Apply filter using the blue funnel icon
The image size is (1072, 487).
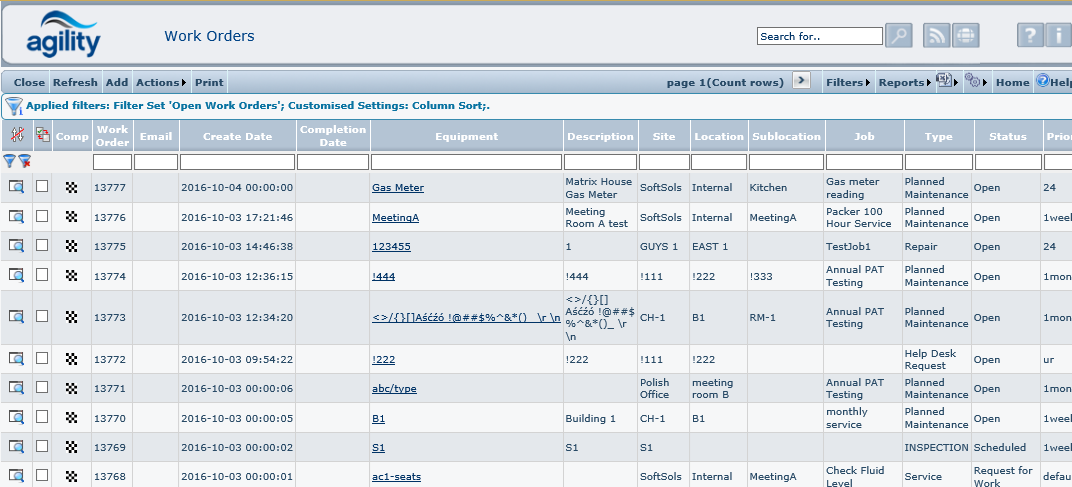[10, 161]
